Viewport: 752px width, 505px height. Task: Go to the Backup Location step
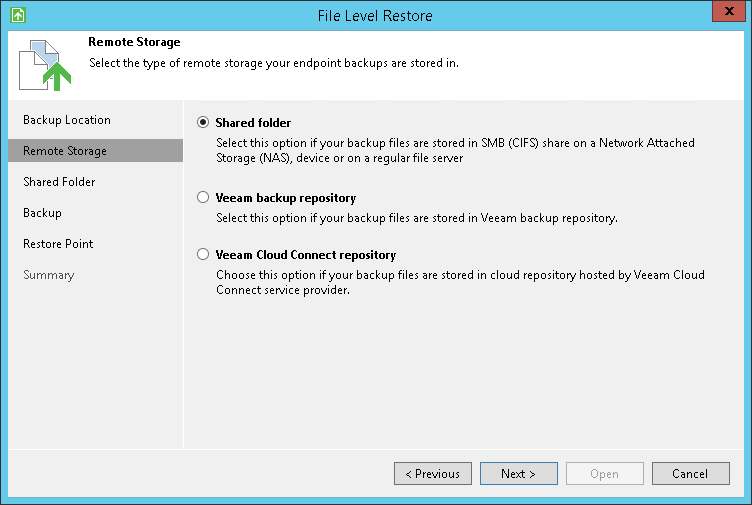(67, 120)
